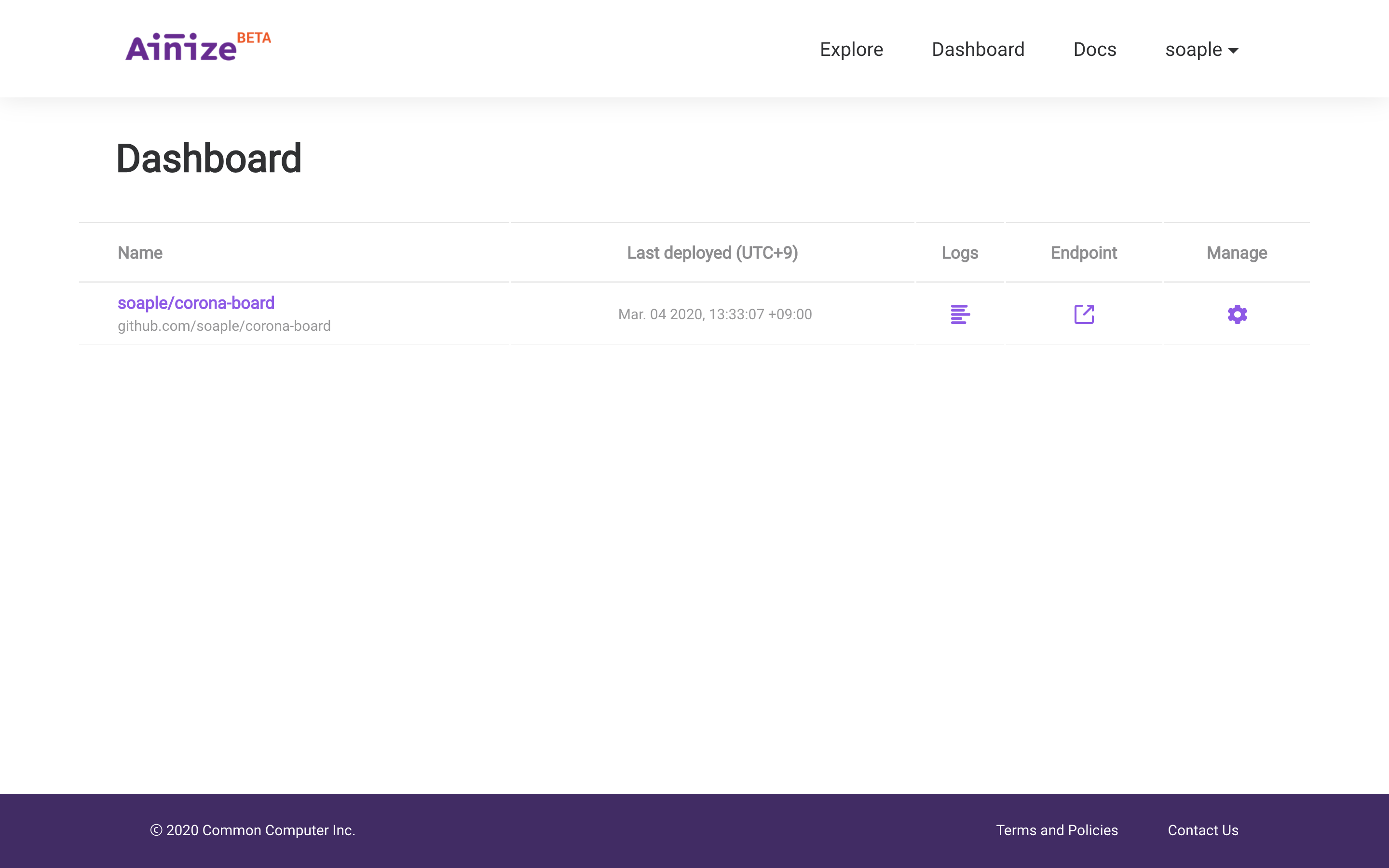Navigate to Dashboard in top menu

[978, 50]
